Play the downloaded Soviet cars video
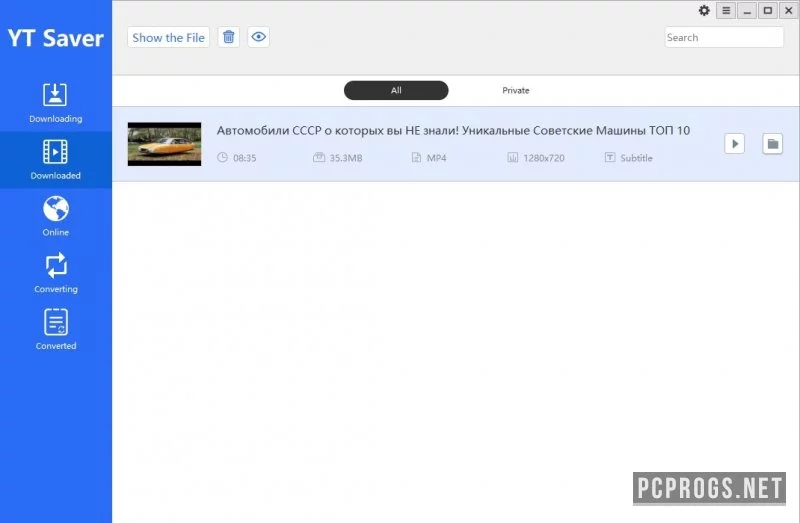The image size is (800, 523). [x=735, y=144]
